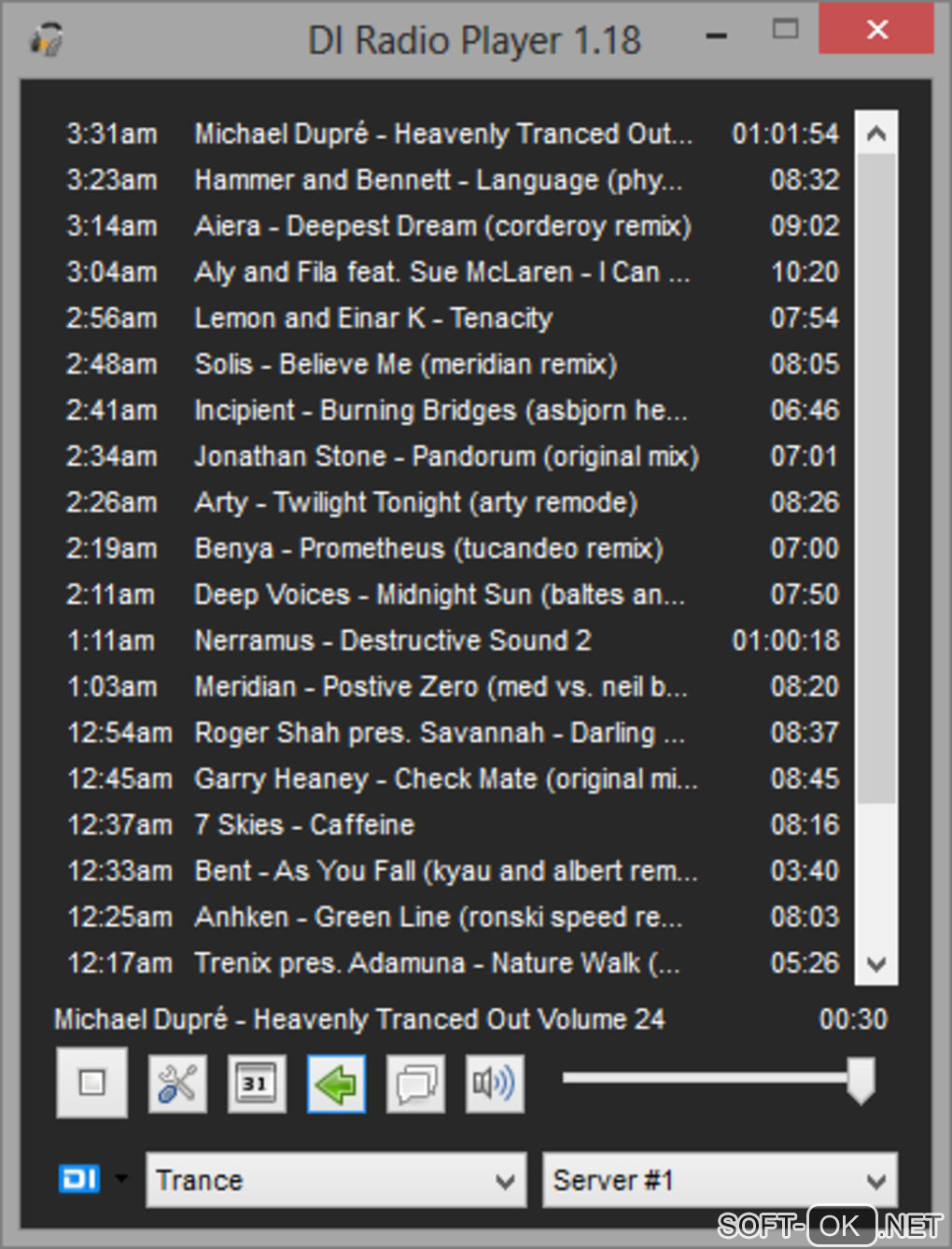Select Arty - Twilight Tonight track
The height and width of the screenshot is (1249, 952).
point(453,502)
